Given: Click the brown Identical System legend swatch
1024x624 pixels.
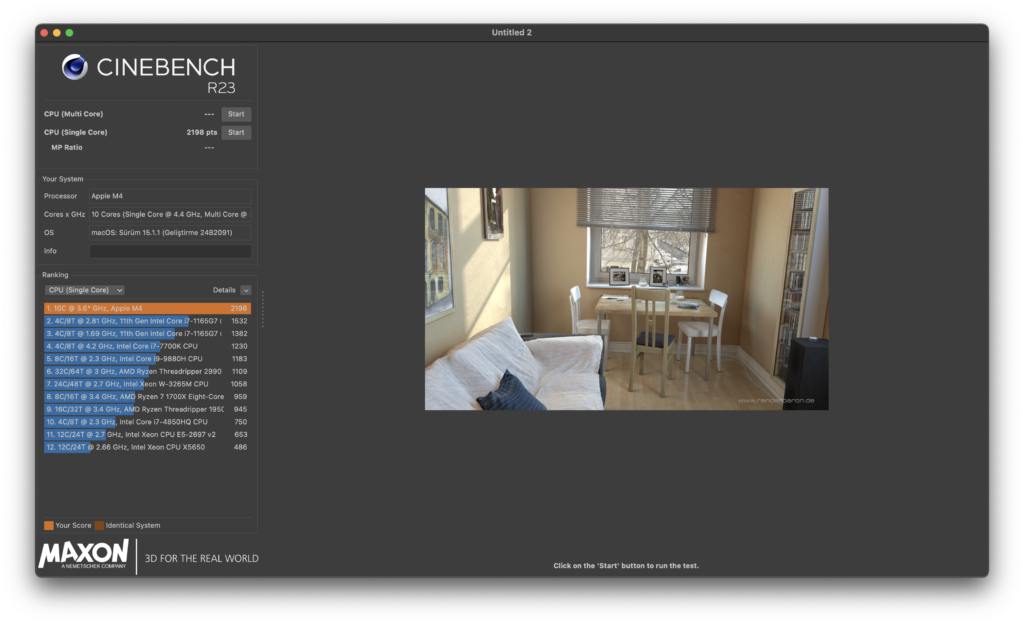Looking at the screenshot, I should pyautogui.click(x=99, y=525).
